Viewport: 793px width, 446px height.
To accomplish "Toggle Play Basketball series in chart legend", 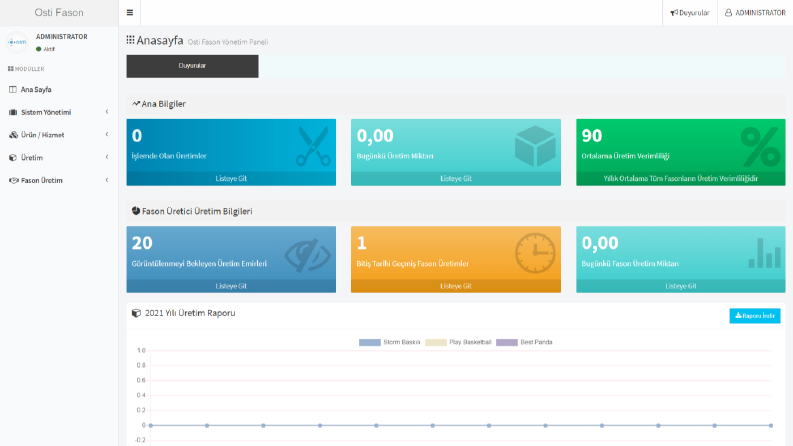I will point(458,342).
